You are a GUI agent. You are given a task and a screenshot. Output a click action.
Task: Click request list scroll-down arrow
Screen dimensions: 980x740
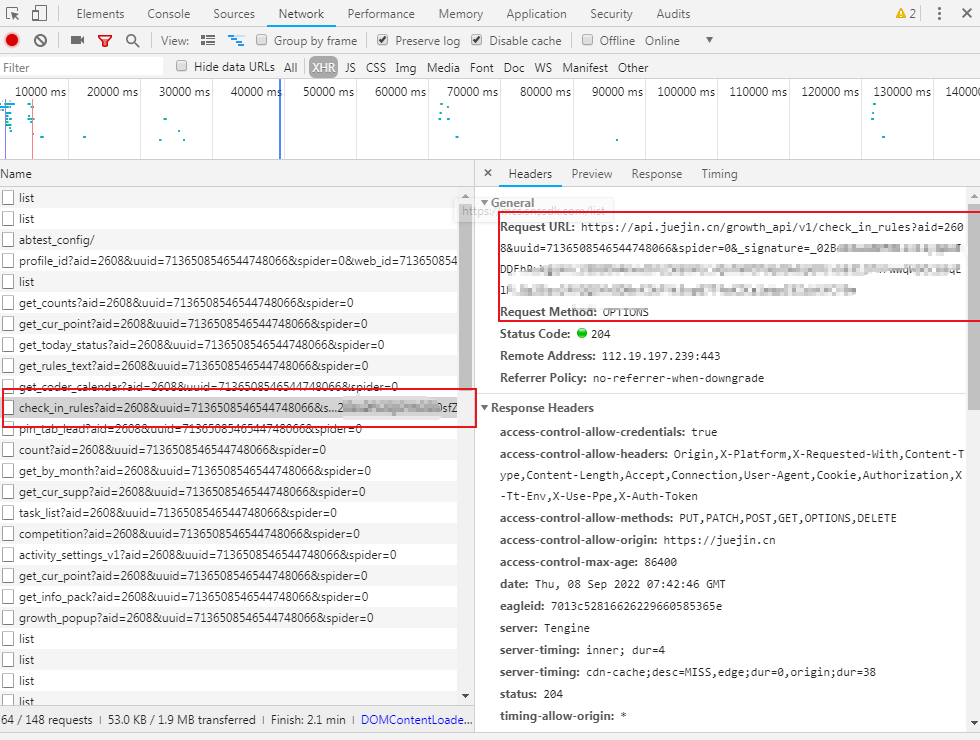click(x=466, y=696)
